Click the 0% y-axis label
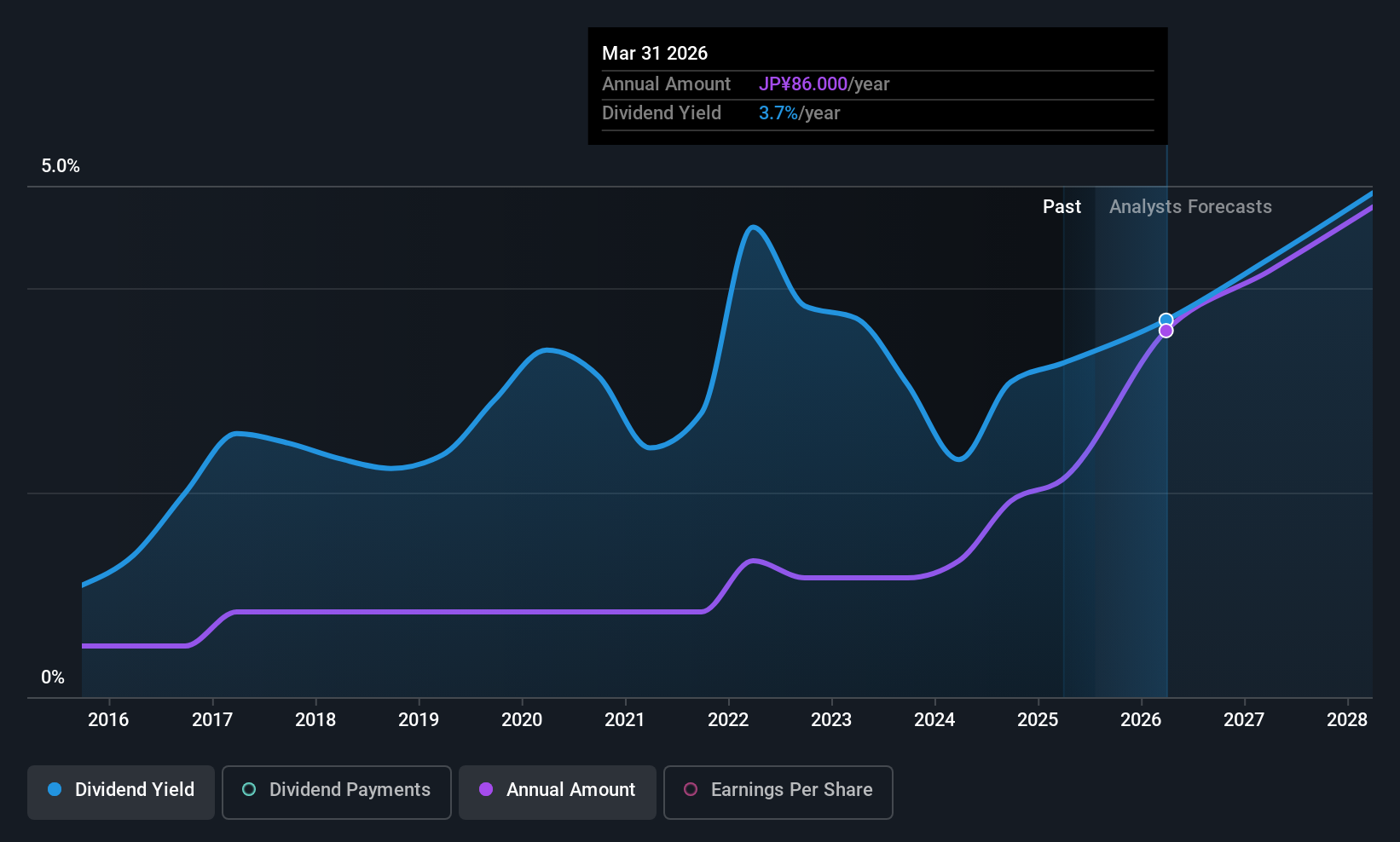Image resolution: width=1400 pixels, height=842 pixels. pos(53,678)
